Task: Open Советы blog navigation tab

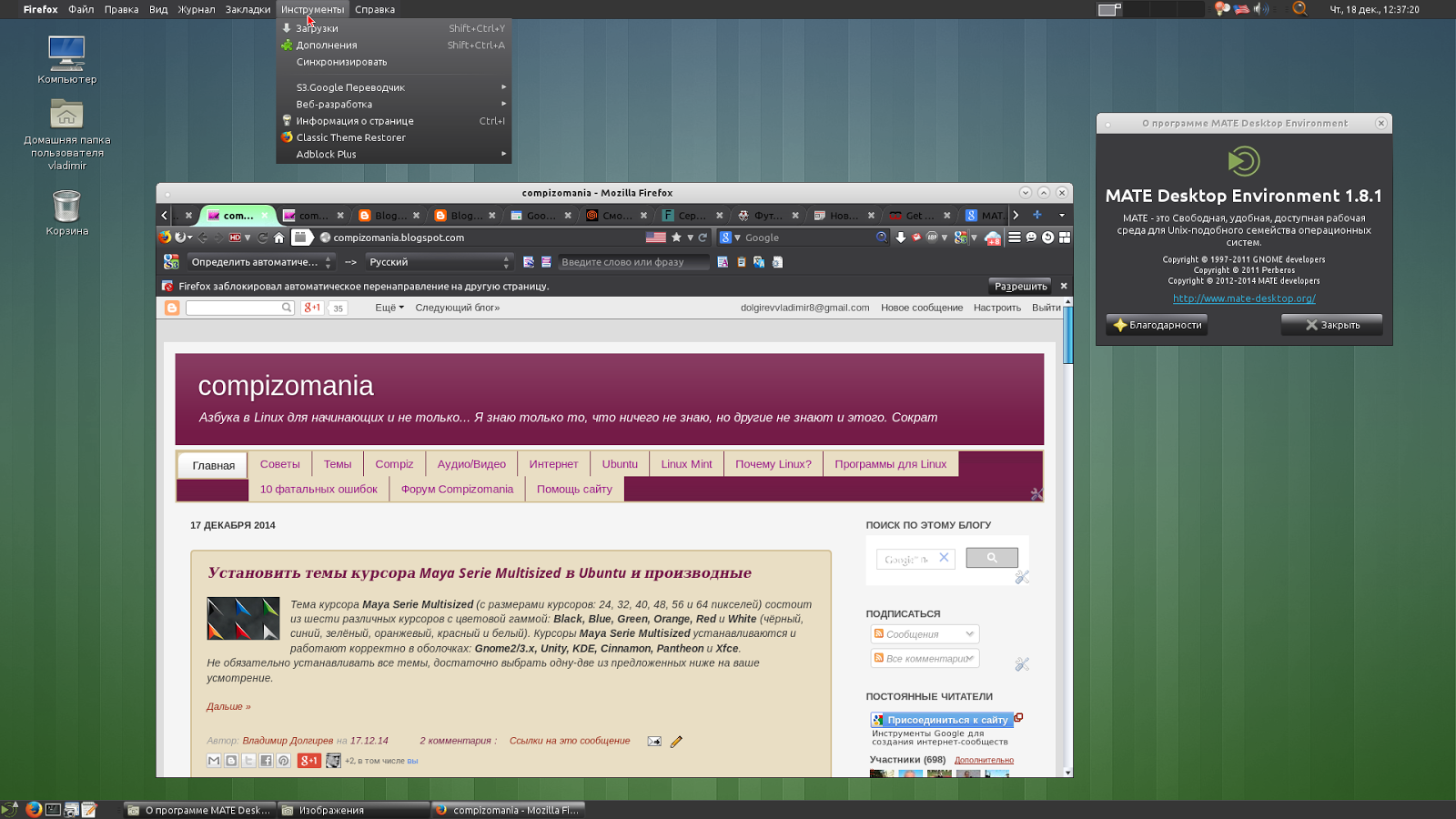Action: 280,464
